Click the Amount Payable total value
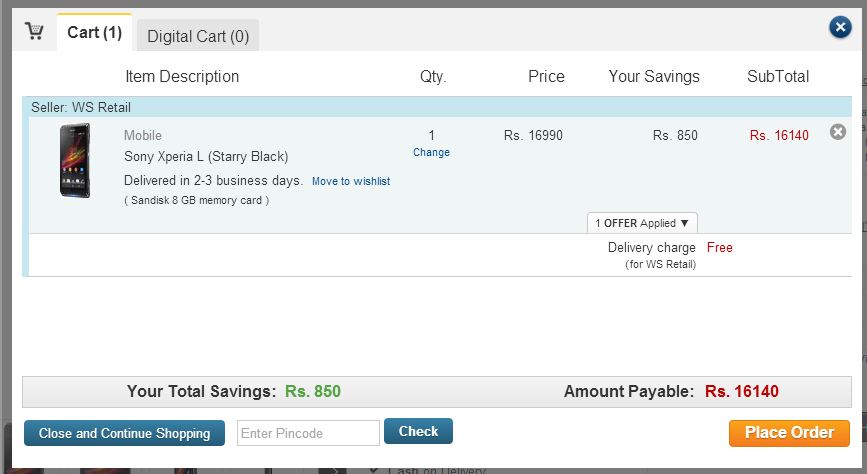 (741, 391)
